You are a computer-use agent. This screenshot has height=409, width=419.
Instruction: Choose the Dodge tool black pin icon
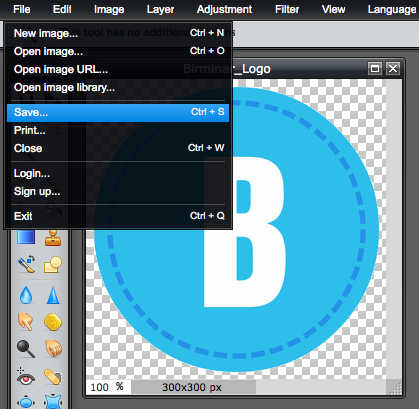tap(26, 349)
